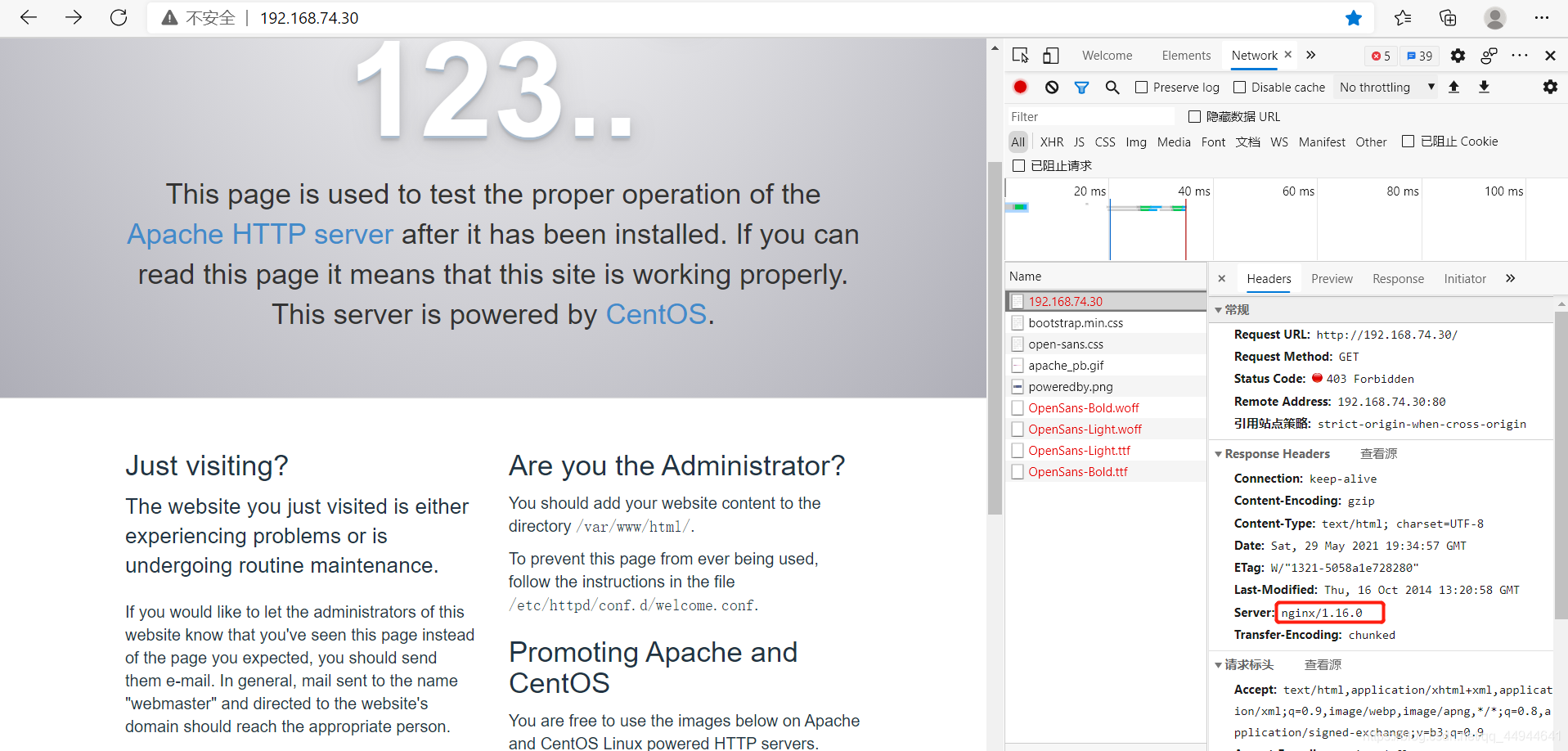Select the All request type filter

coord(1018,142)
